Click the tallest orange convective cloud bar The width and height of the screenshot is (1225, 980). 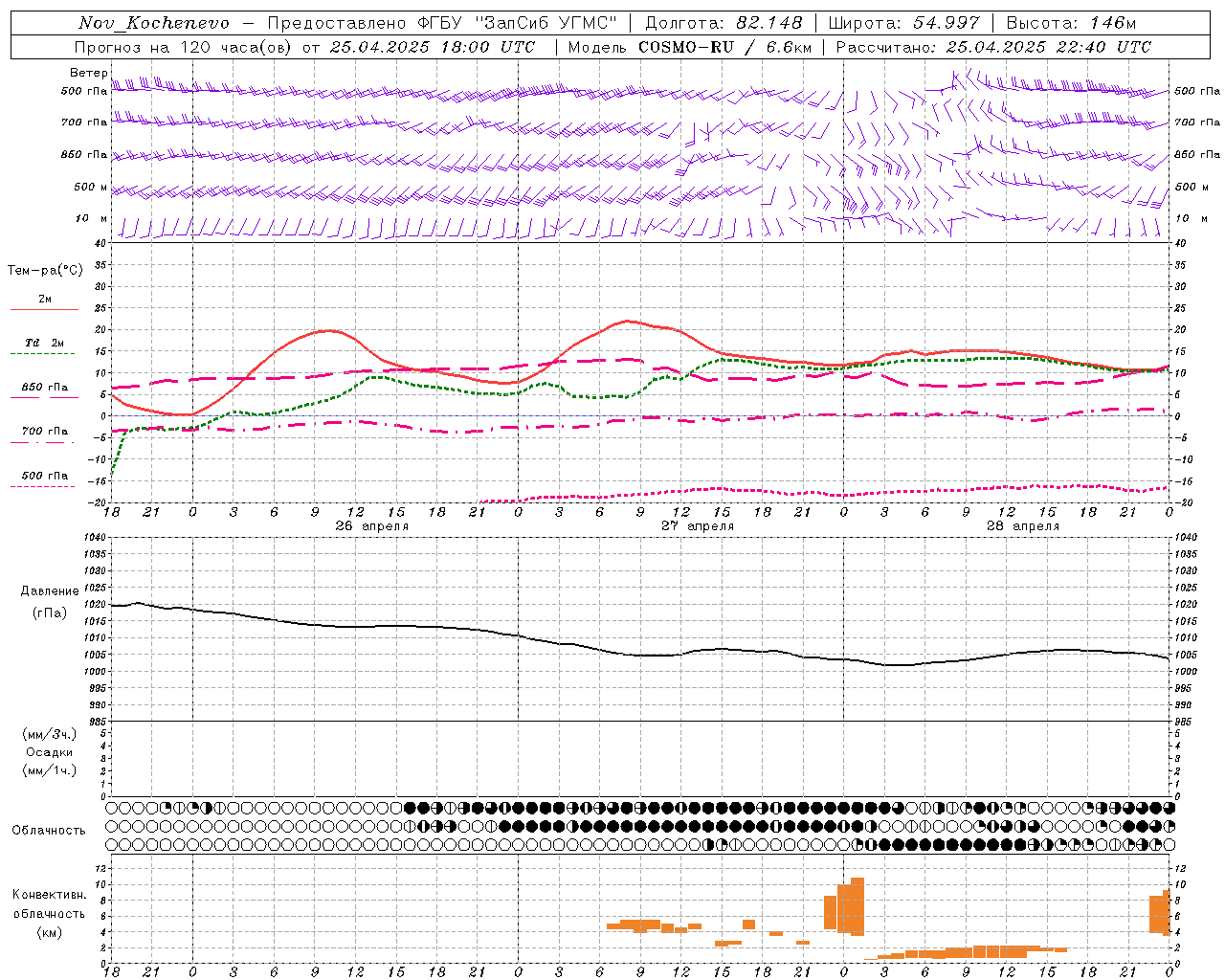[x=857, y=906]
